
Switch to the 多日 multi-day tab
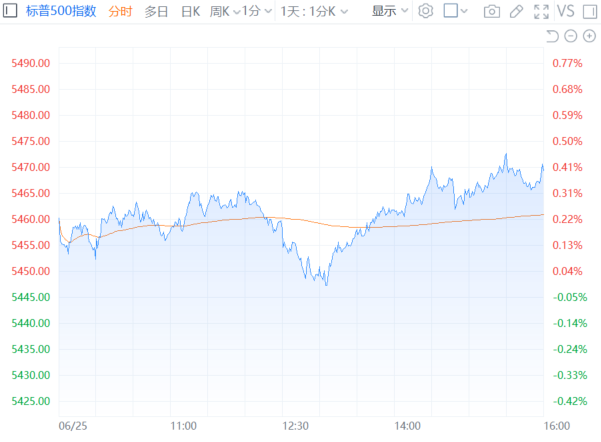tap(156, 11)
